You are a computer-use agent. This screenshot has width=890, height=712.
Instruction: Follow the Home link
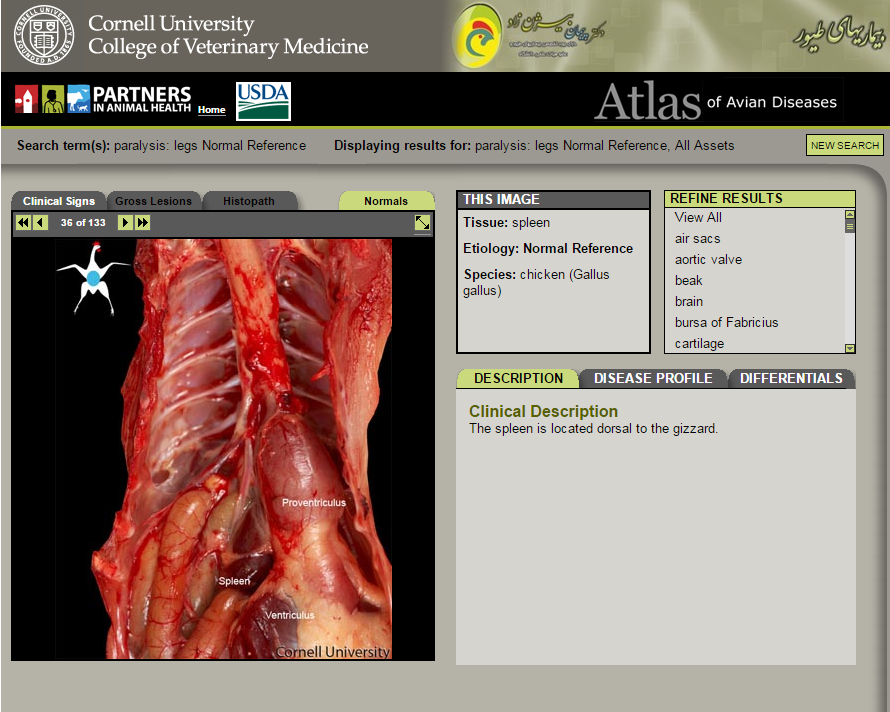tap(211, 110)
